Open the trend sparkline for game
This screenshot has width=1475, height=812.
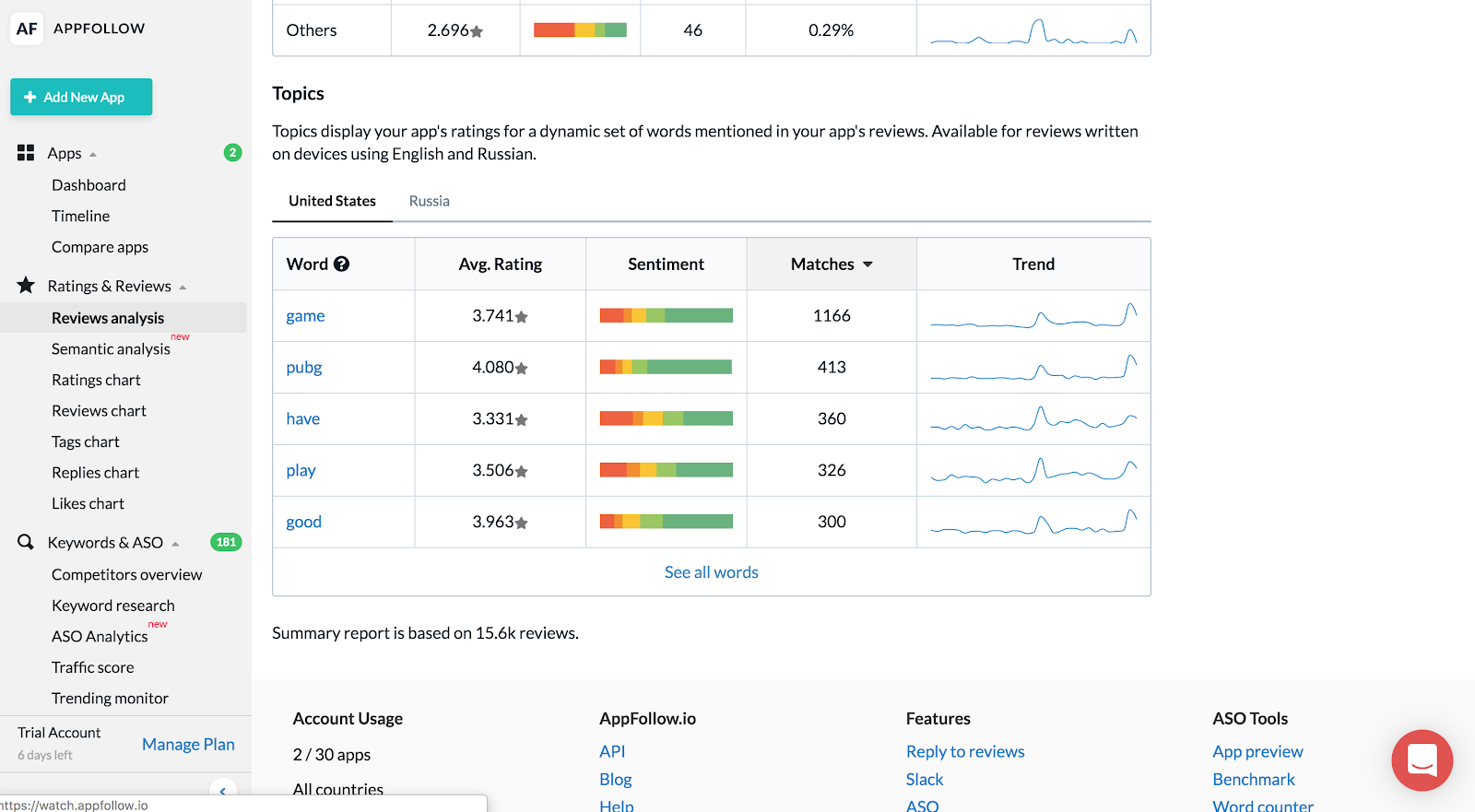click(1033, 316)
